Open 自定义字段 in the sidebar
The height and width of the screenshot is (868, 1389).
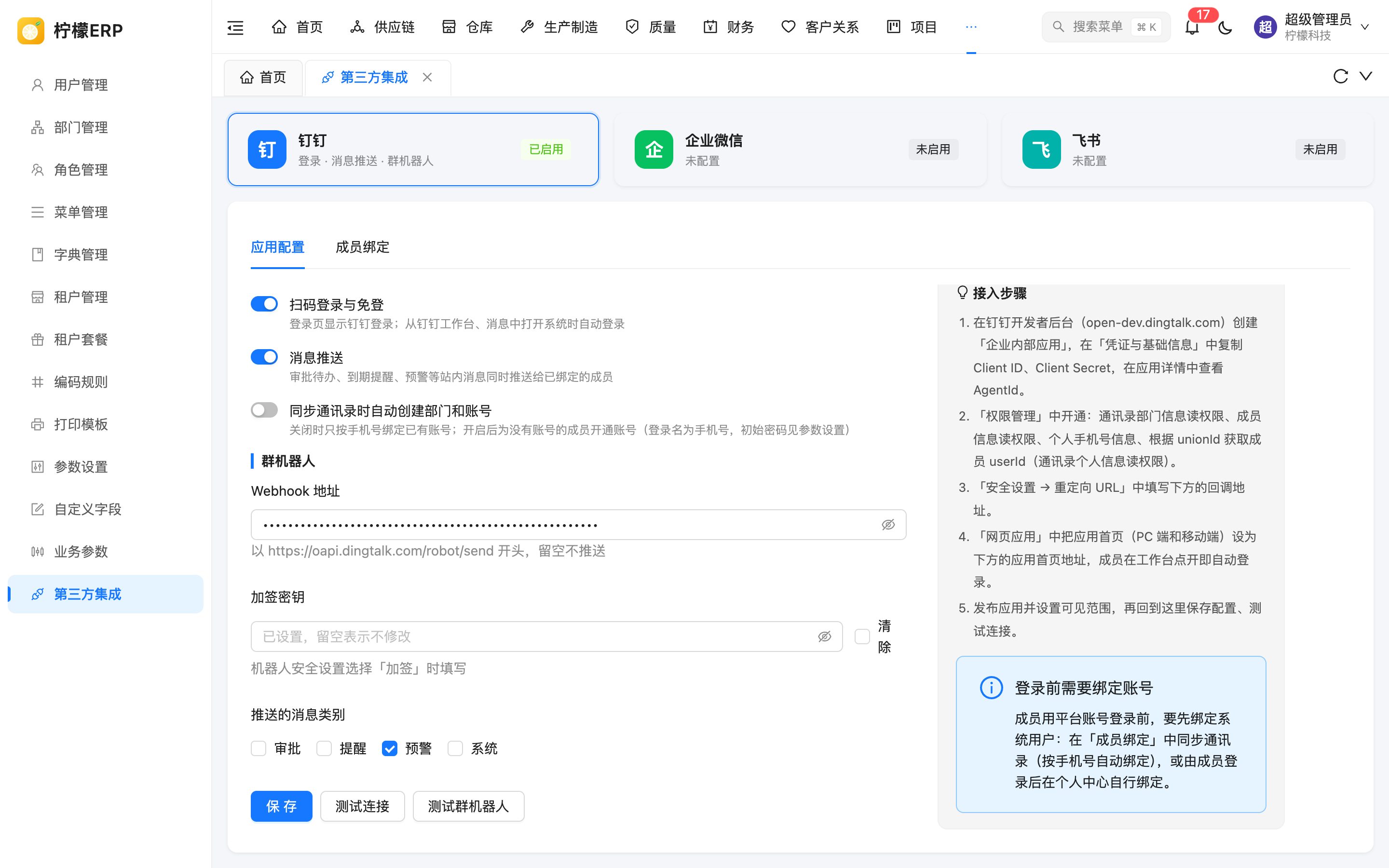[x=106, y=509]
